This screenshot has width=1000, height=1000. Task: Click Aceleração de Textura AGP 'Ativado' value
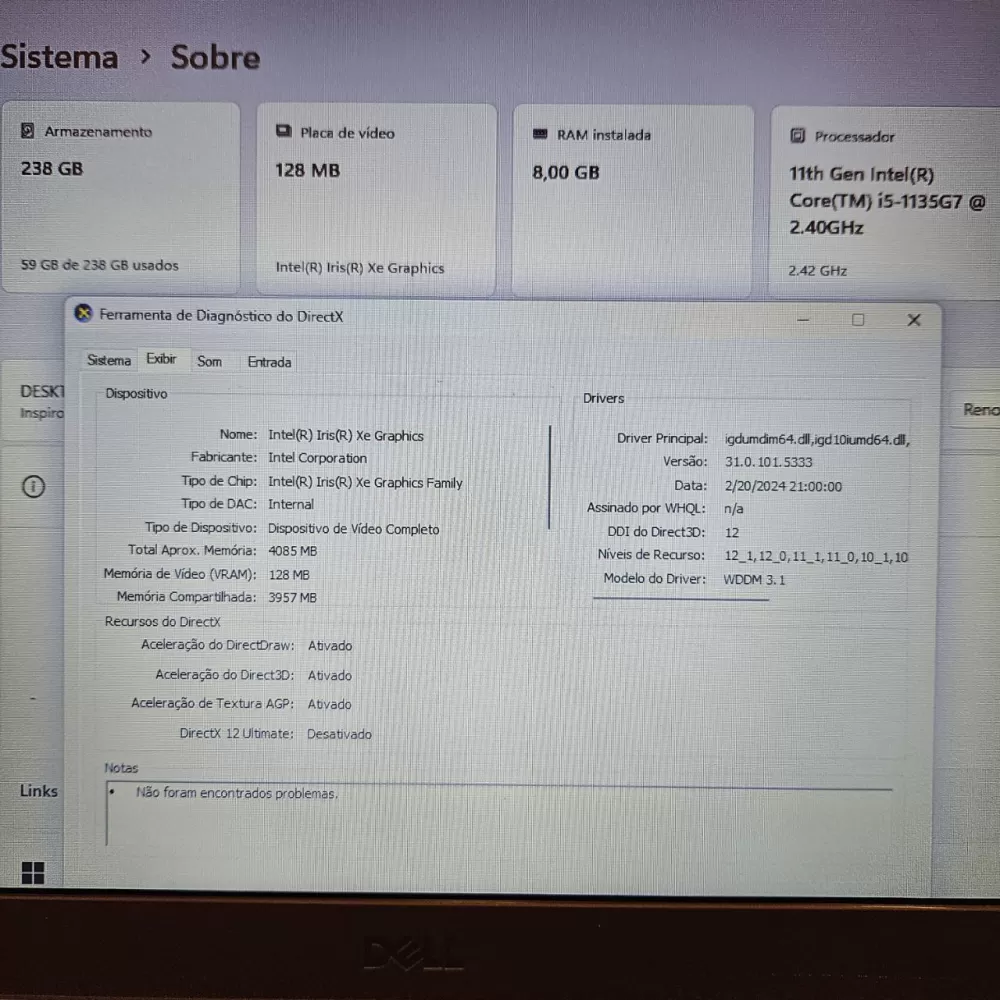coord(329,704)
